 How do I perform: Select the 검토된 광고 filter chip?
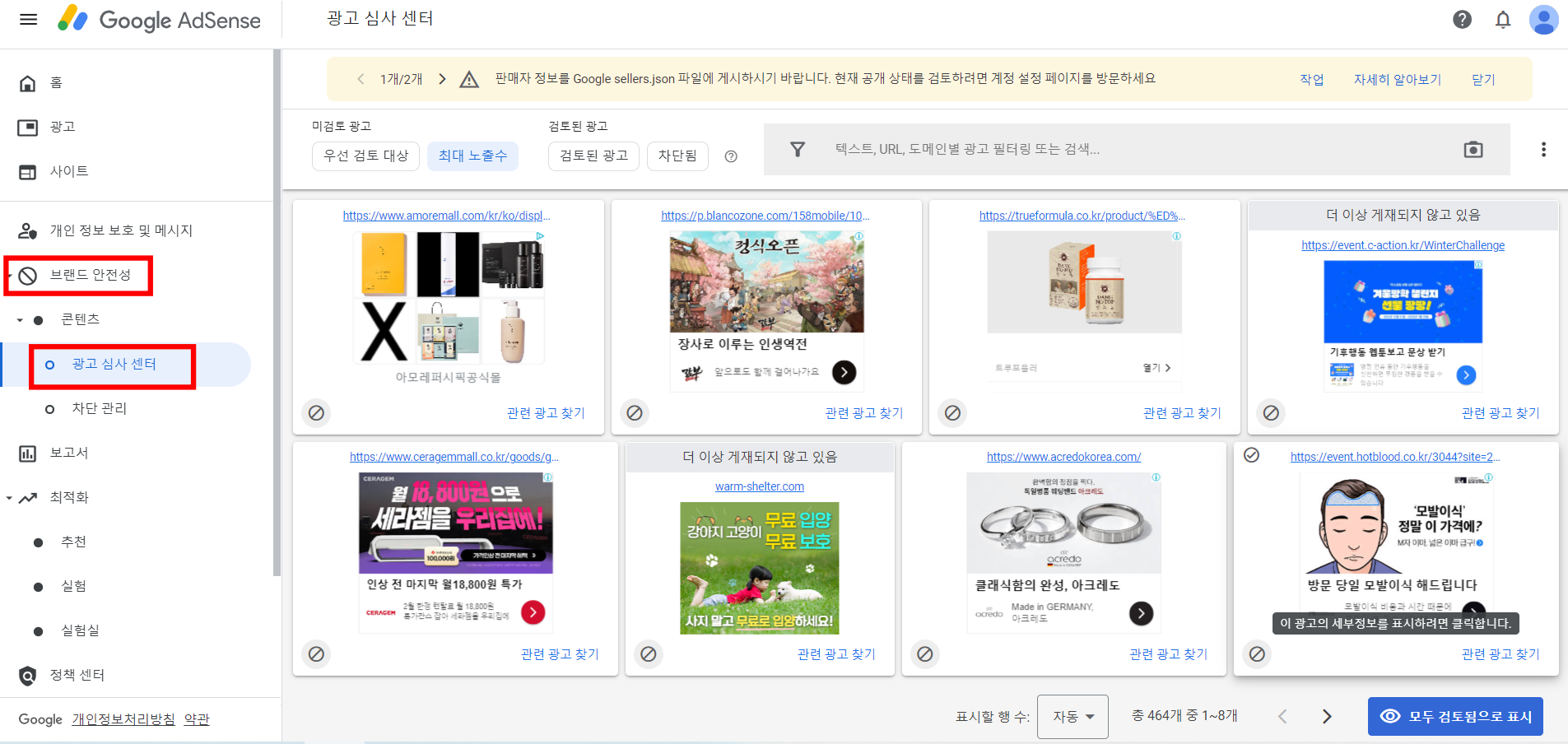(x=593, y=156)
